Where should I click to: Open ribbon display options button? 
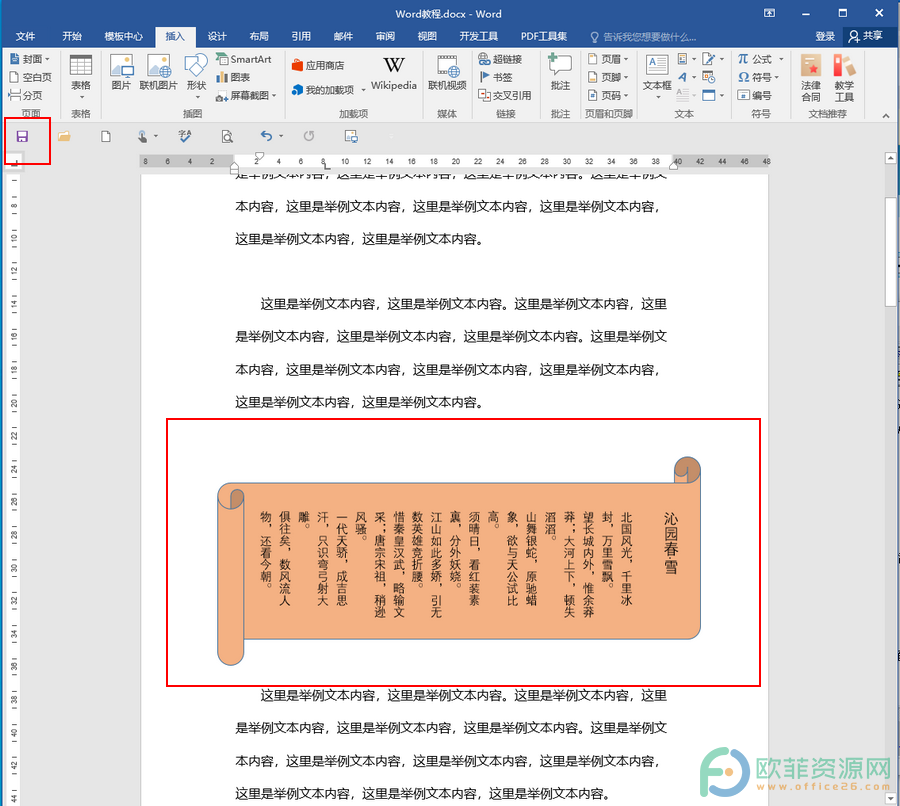coord(769,13)
